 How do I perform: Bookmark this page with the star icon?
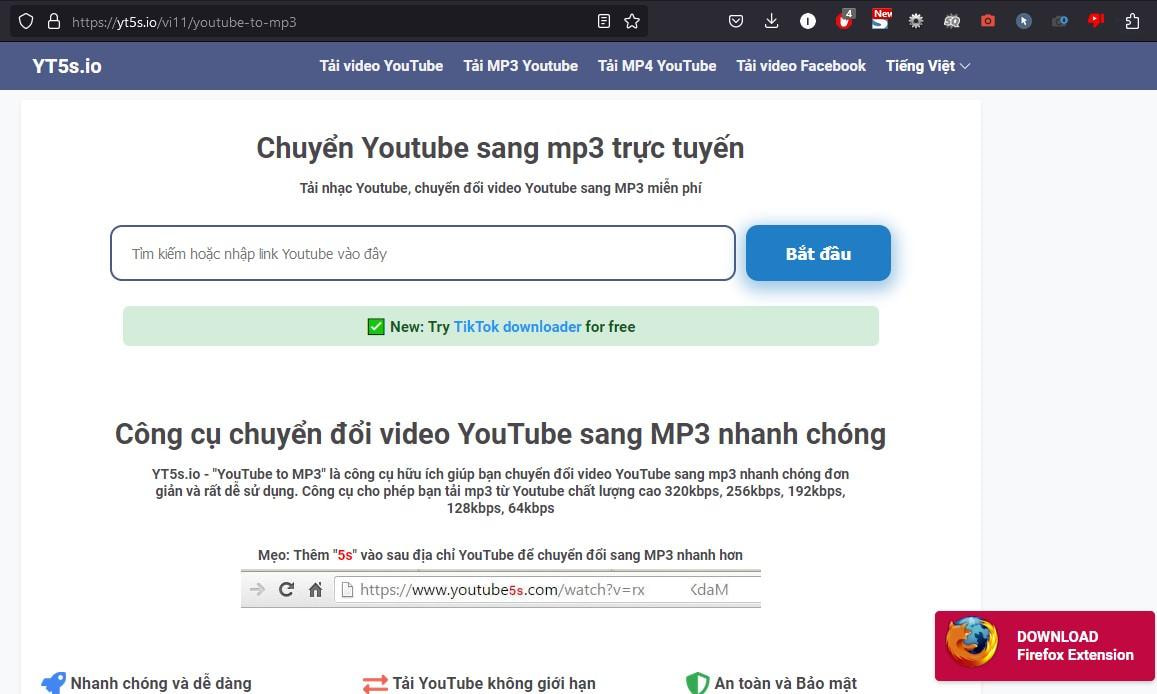click(632, 21)
